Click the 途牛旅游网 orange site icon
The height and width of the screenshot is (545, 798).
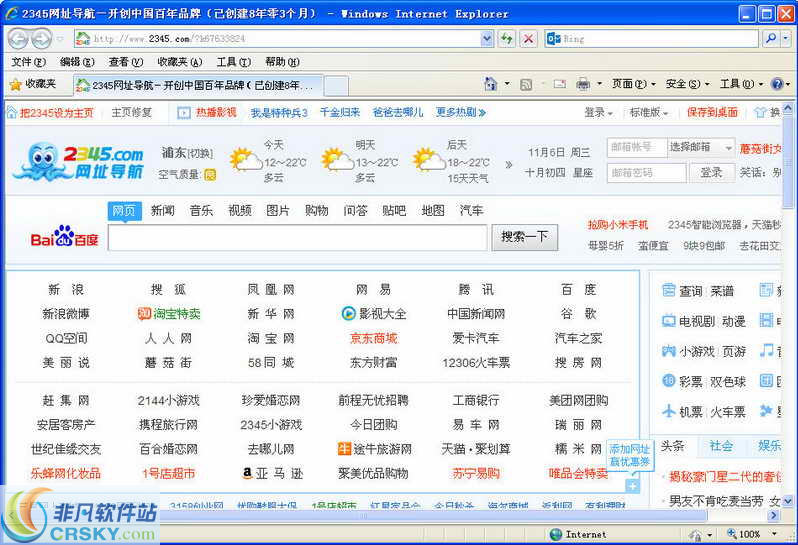click(x=345, y=449)
